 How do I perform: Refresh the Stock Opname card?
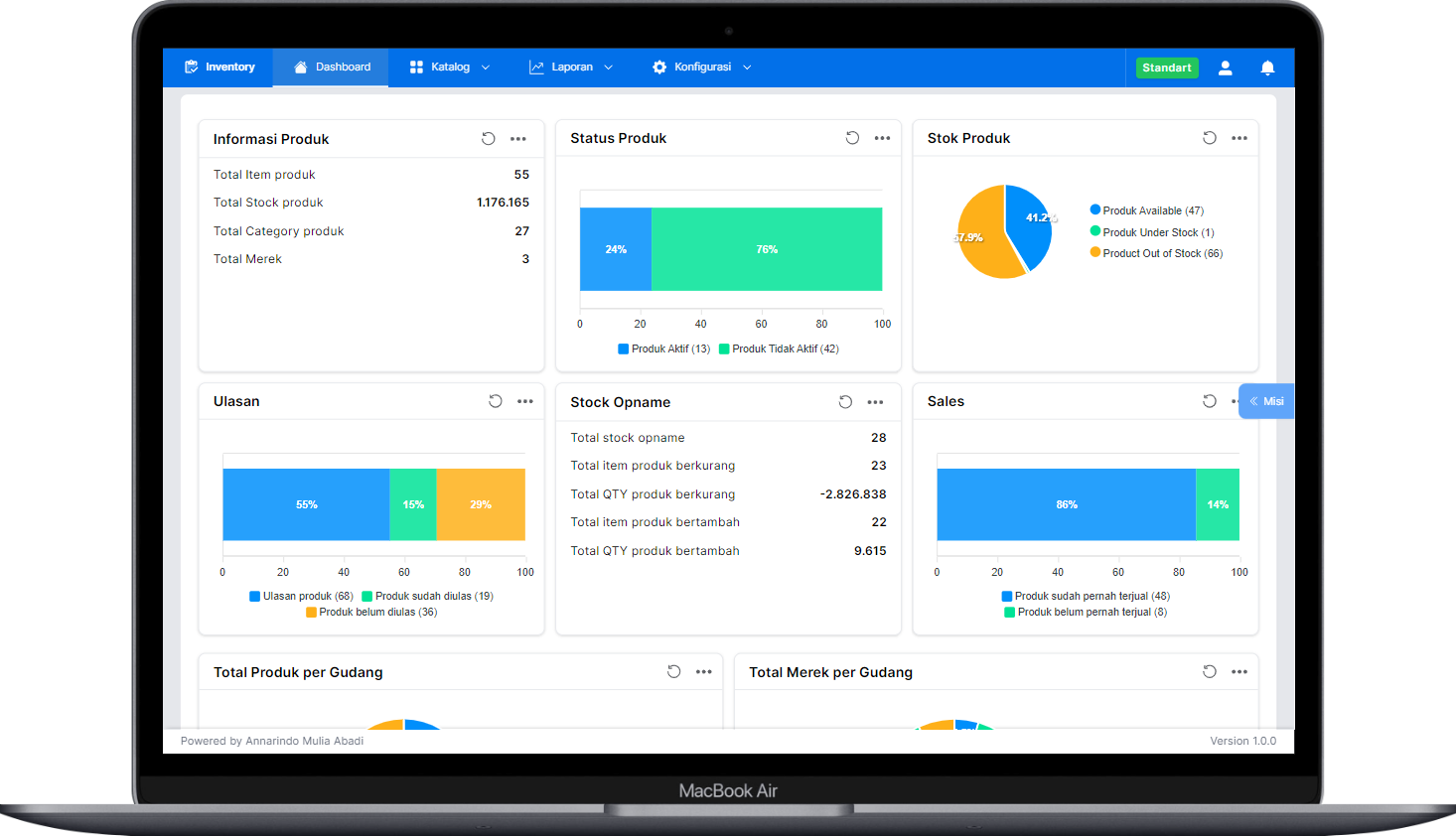click(x=845, y=402)
